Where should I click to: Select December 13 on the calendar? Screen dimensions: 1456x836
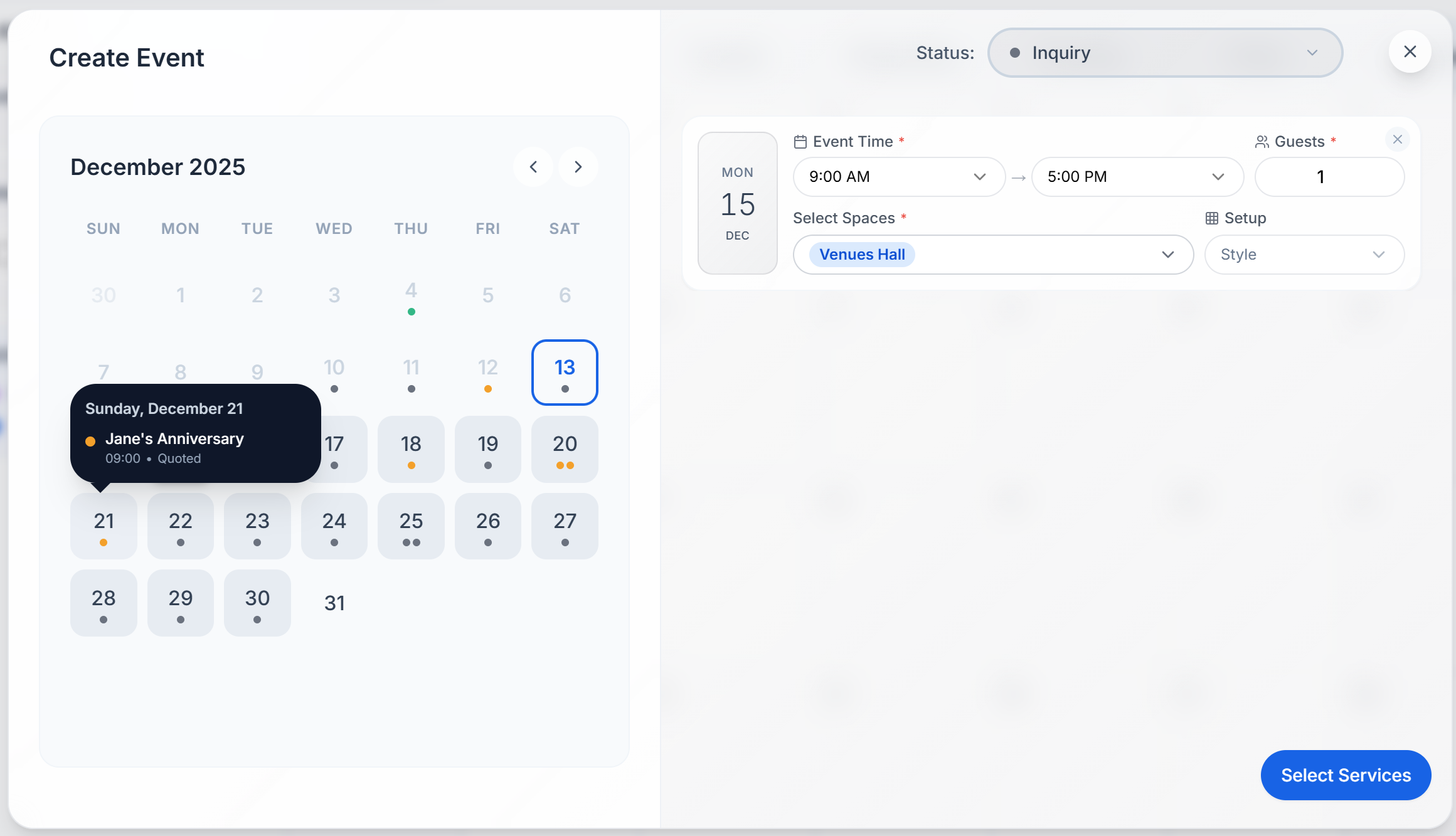click(x=564, y=373)
